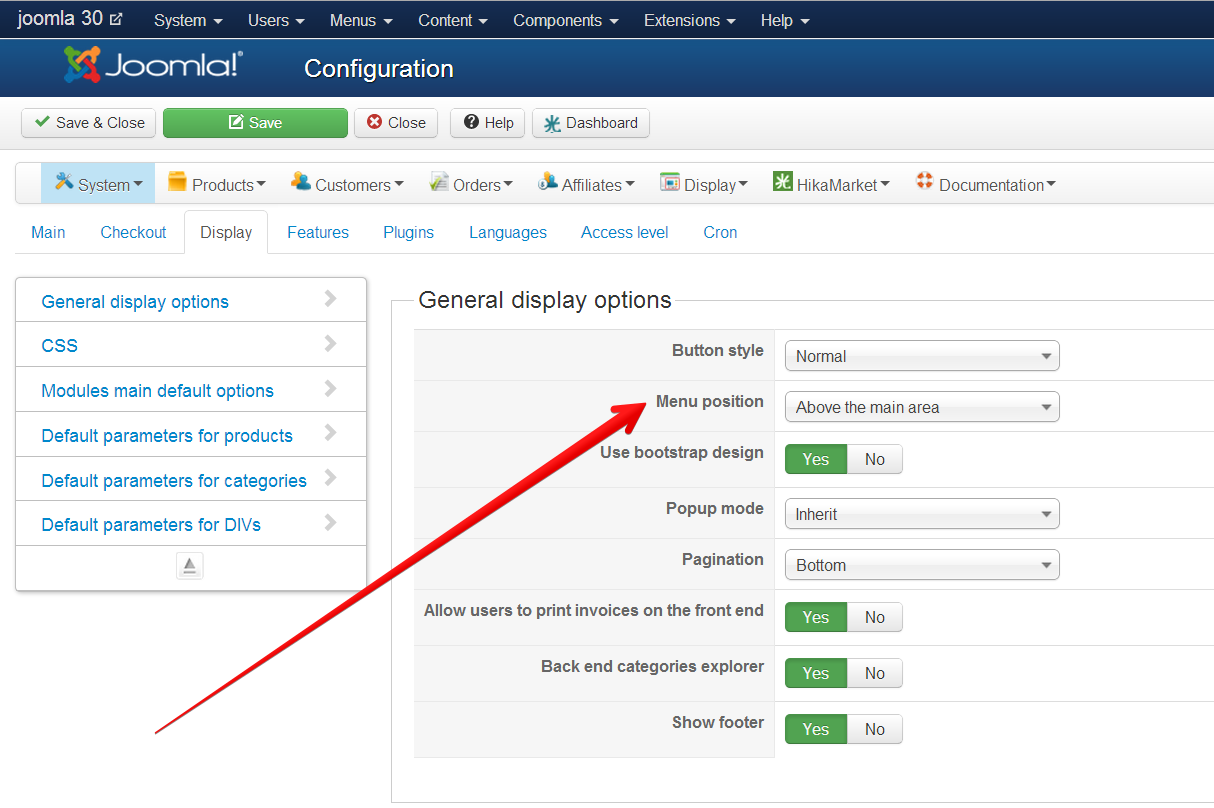
Task: Click Save & Close button
Action: tap(89, 123)
